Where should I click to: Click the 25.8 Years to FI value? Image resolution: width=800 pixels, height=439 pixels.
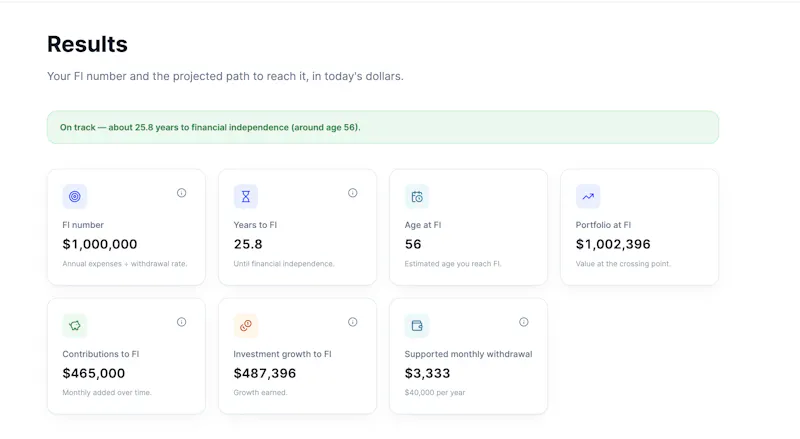248,245
